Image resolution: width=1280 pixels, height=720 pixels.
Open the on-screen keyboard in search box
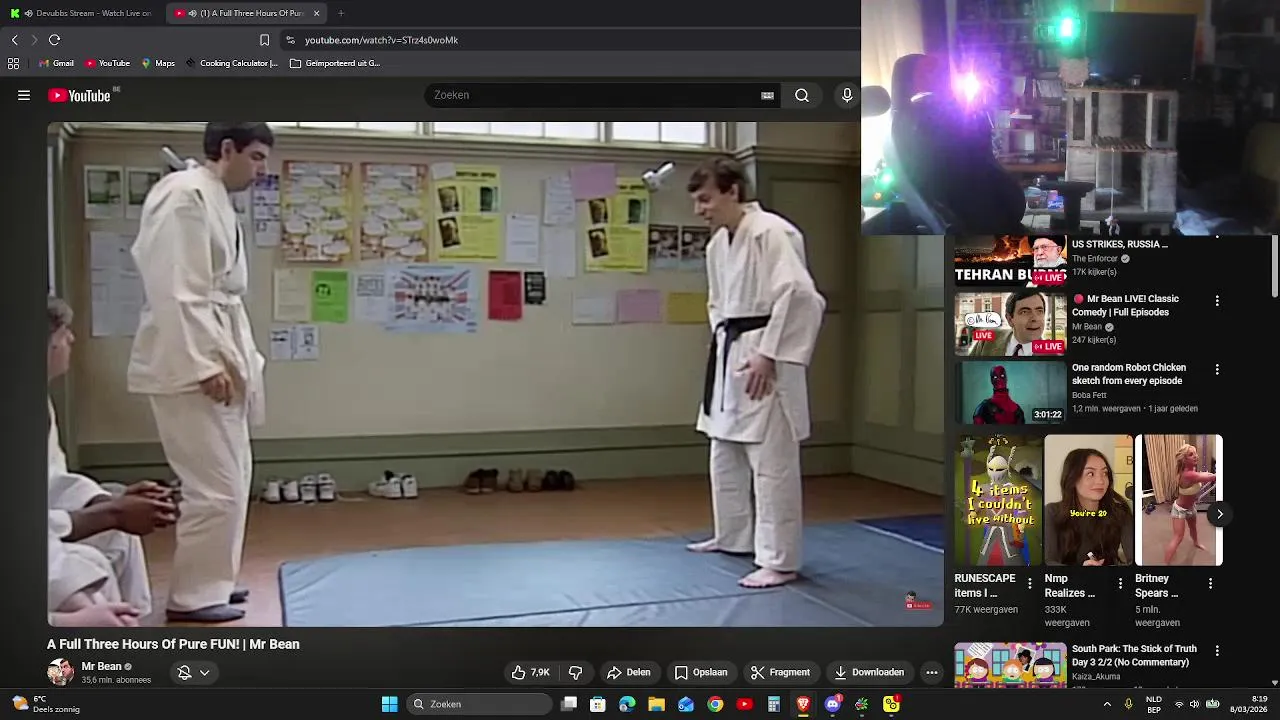pyautogui.click(x=767, y=95)
